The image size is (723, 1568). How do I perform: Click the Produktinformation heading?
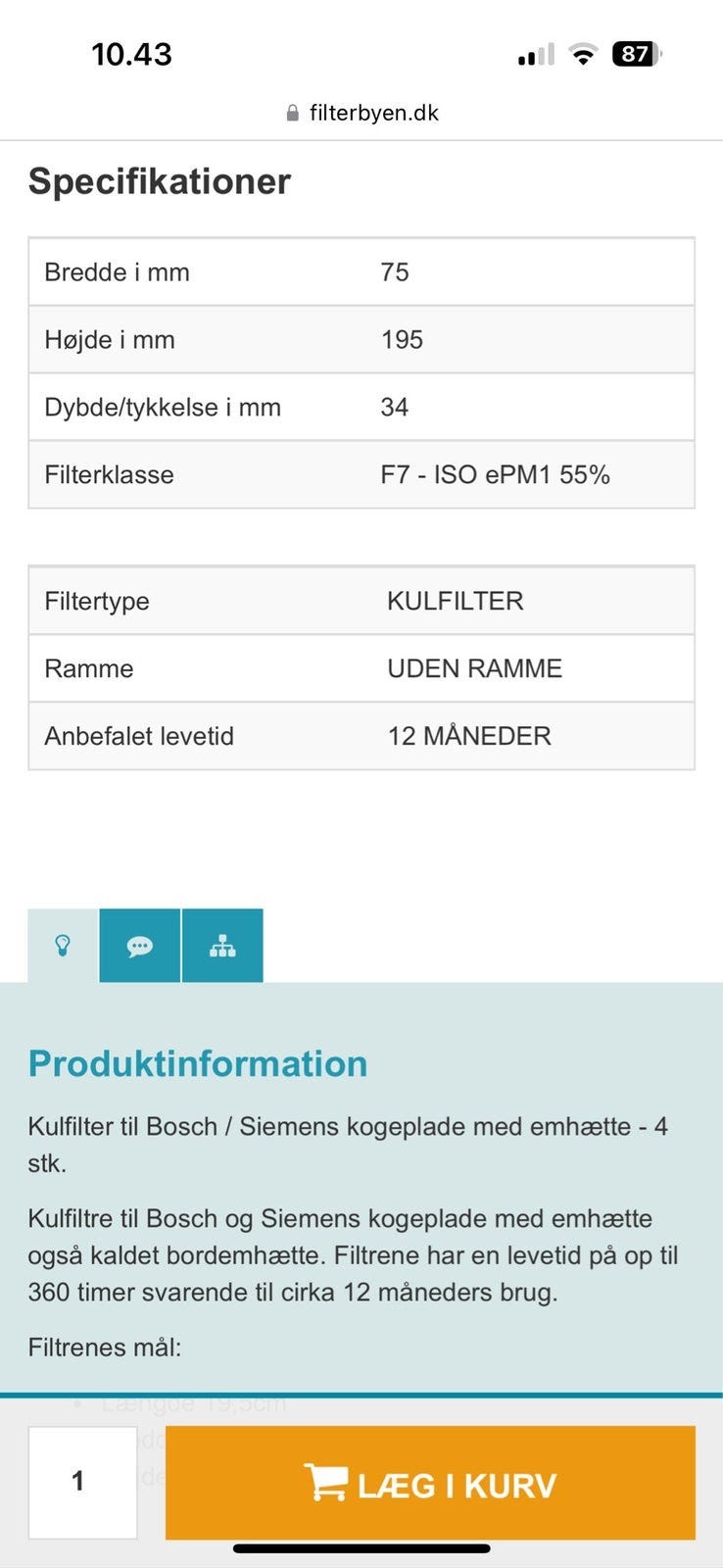[197, 1062]
